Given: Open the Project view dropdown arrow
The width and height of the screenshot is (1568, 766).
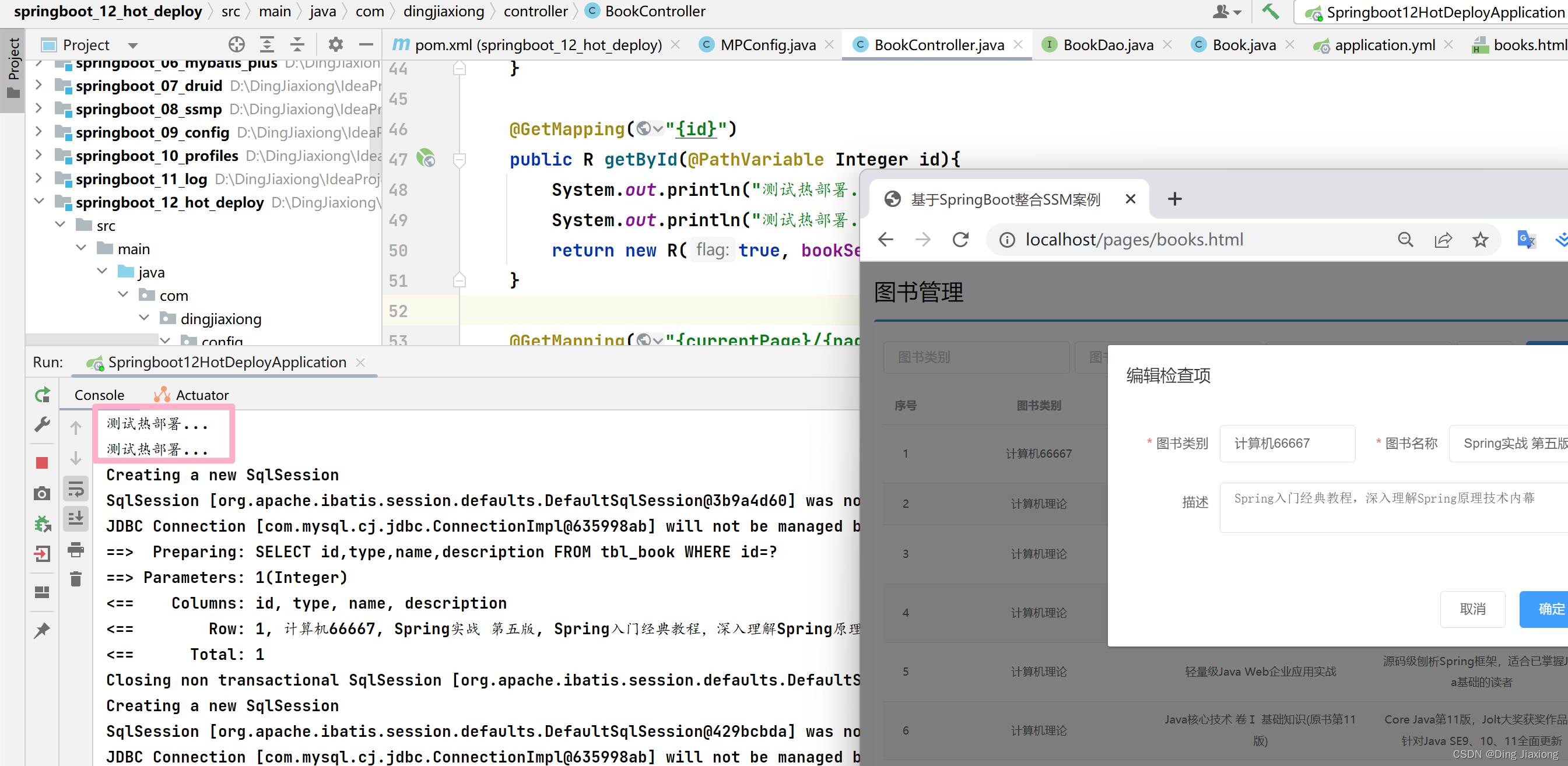Looking at the screenshot, I should (x=133, y=45).
